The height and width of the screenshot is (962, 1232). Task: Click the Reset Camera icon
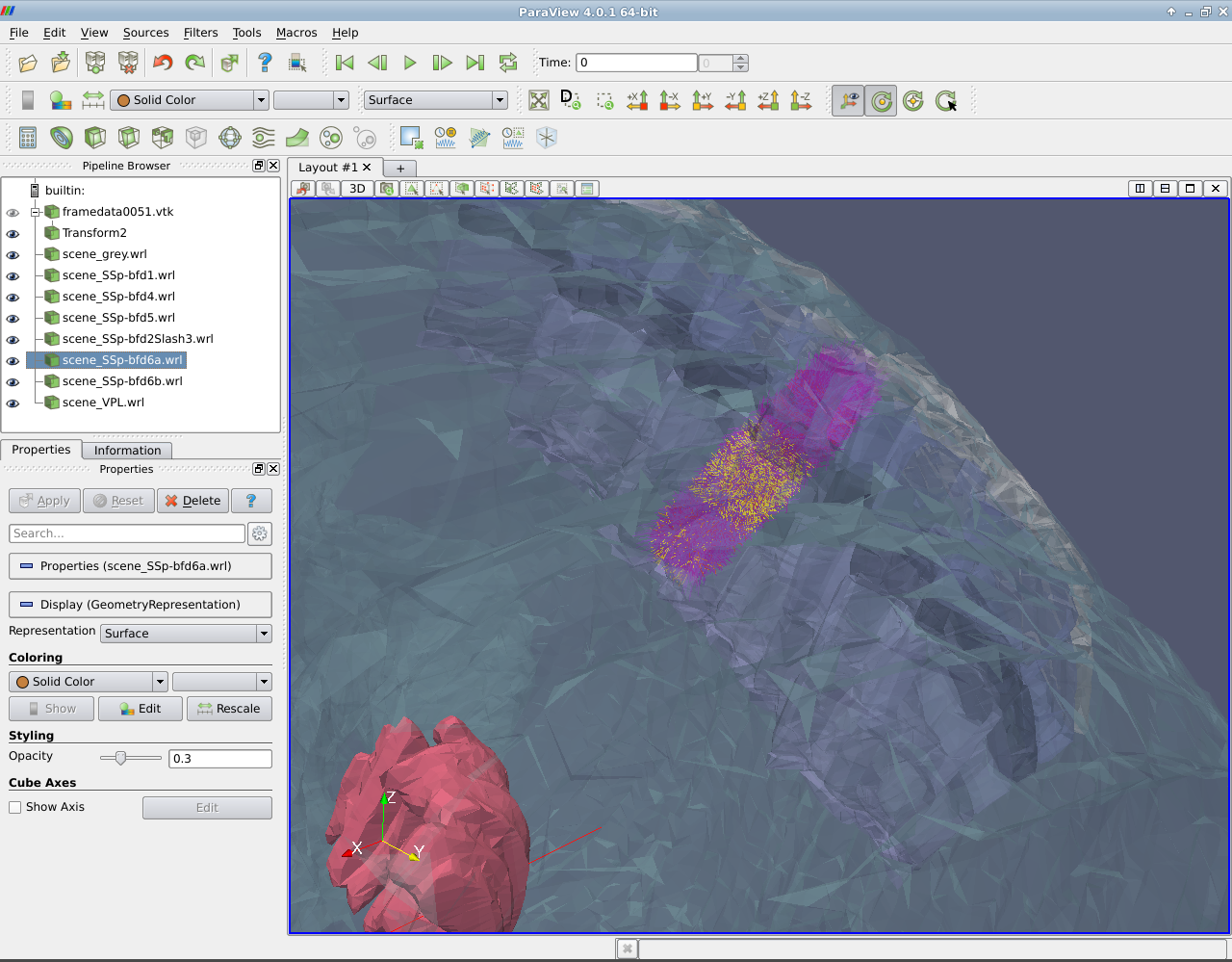pos(538,100)
